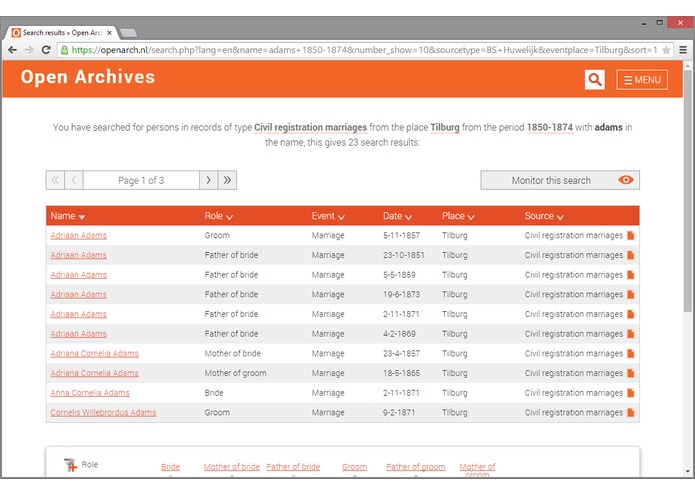Sort results by Name column
This screenshot has width=695, height=494.
67,216
